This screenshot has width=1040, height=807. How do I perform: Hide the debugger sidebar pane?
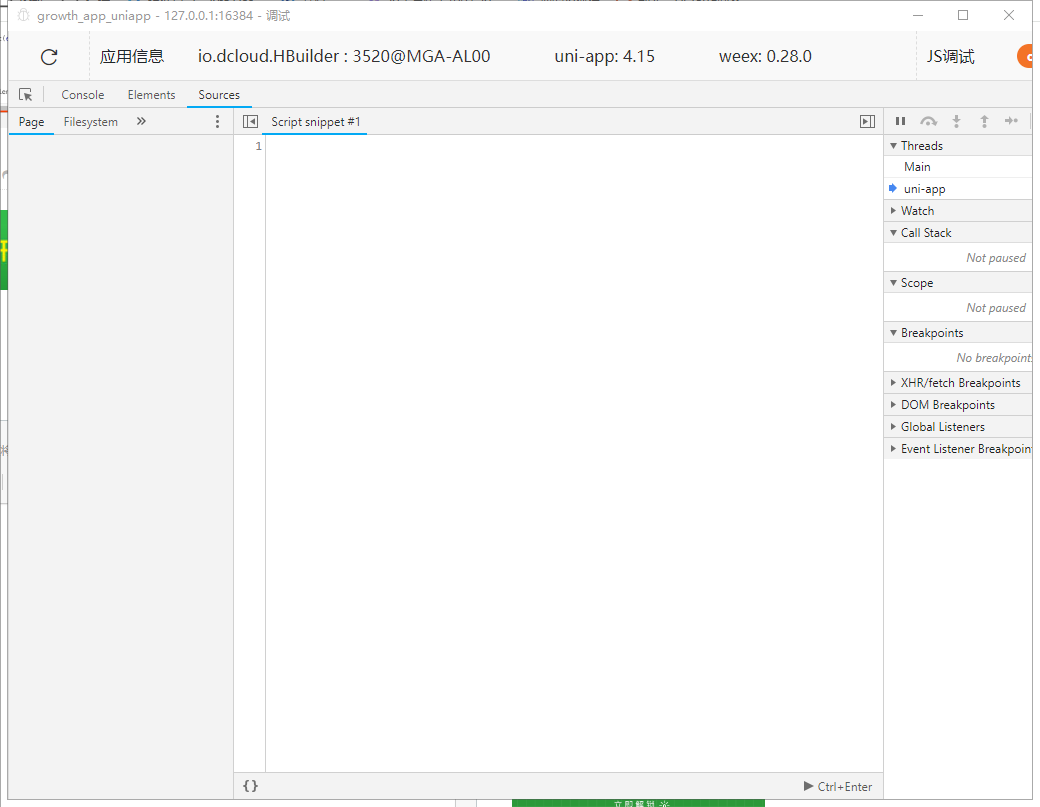click(x=867, y=122)
